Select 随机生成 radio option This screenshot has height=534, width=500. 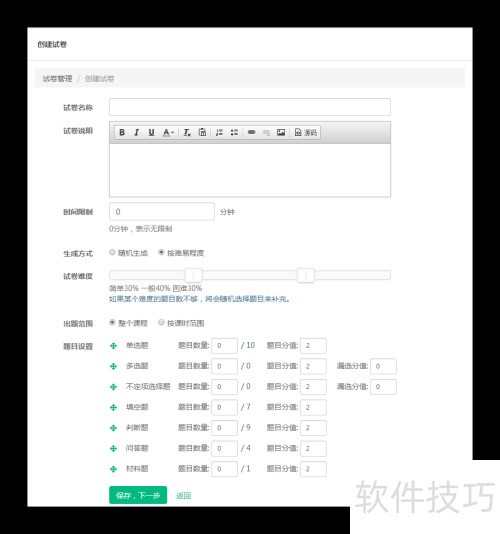(112, 252)
